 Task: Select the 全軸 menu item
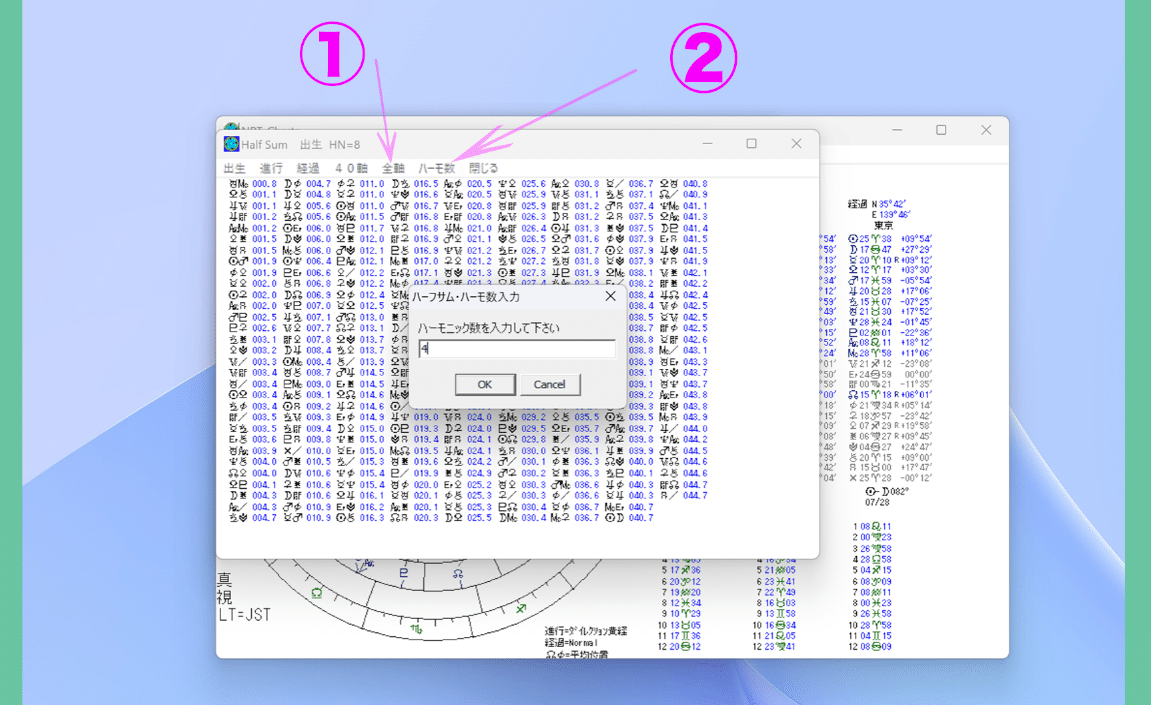point(393,168)
